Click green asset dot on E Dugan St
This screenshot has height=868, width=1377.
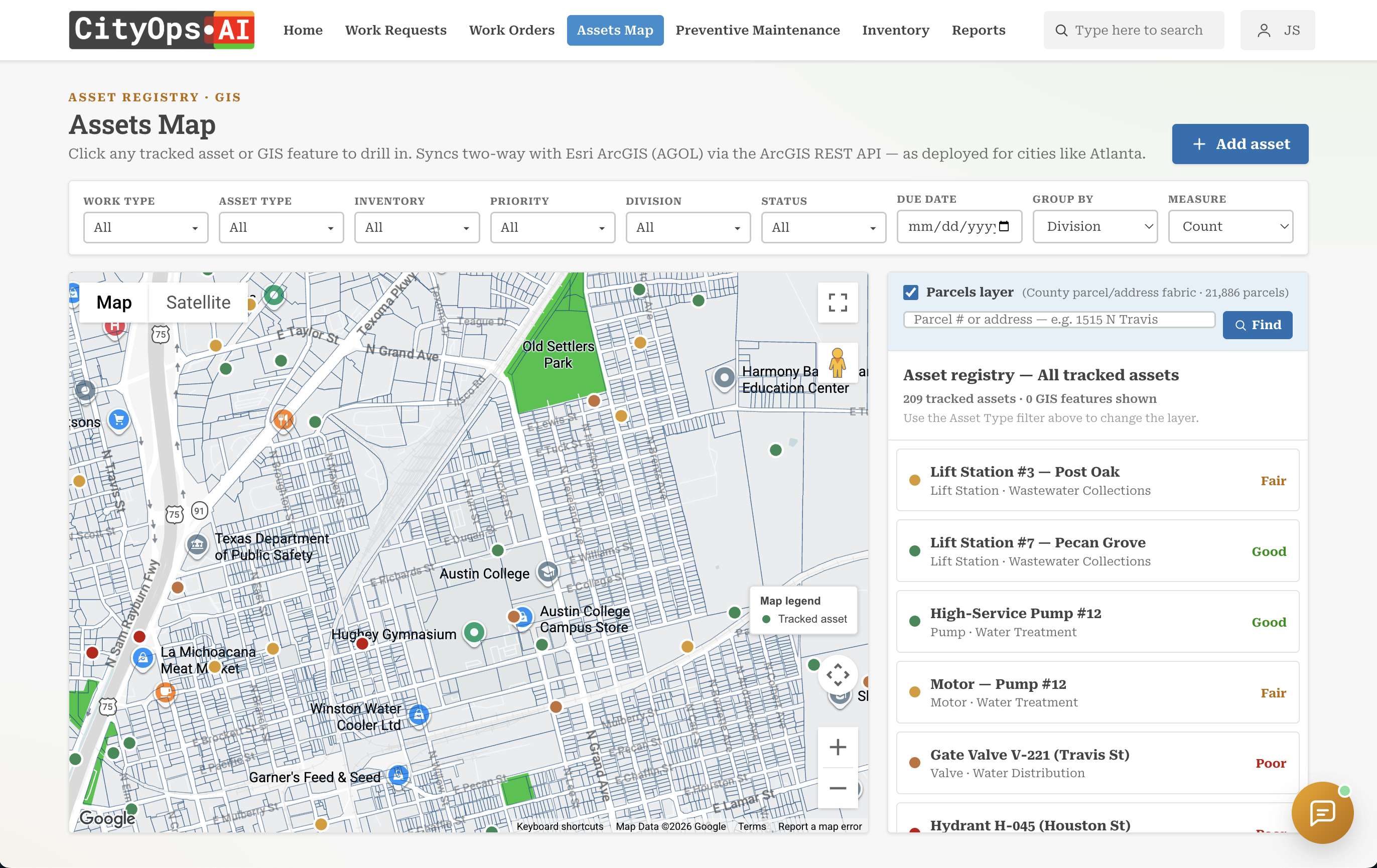pos(498,550)
